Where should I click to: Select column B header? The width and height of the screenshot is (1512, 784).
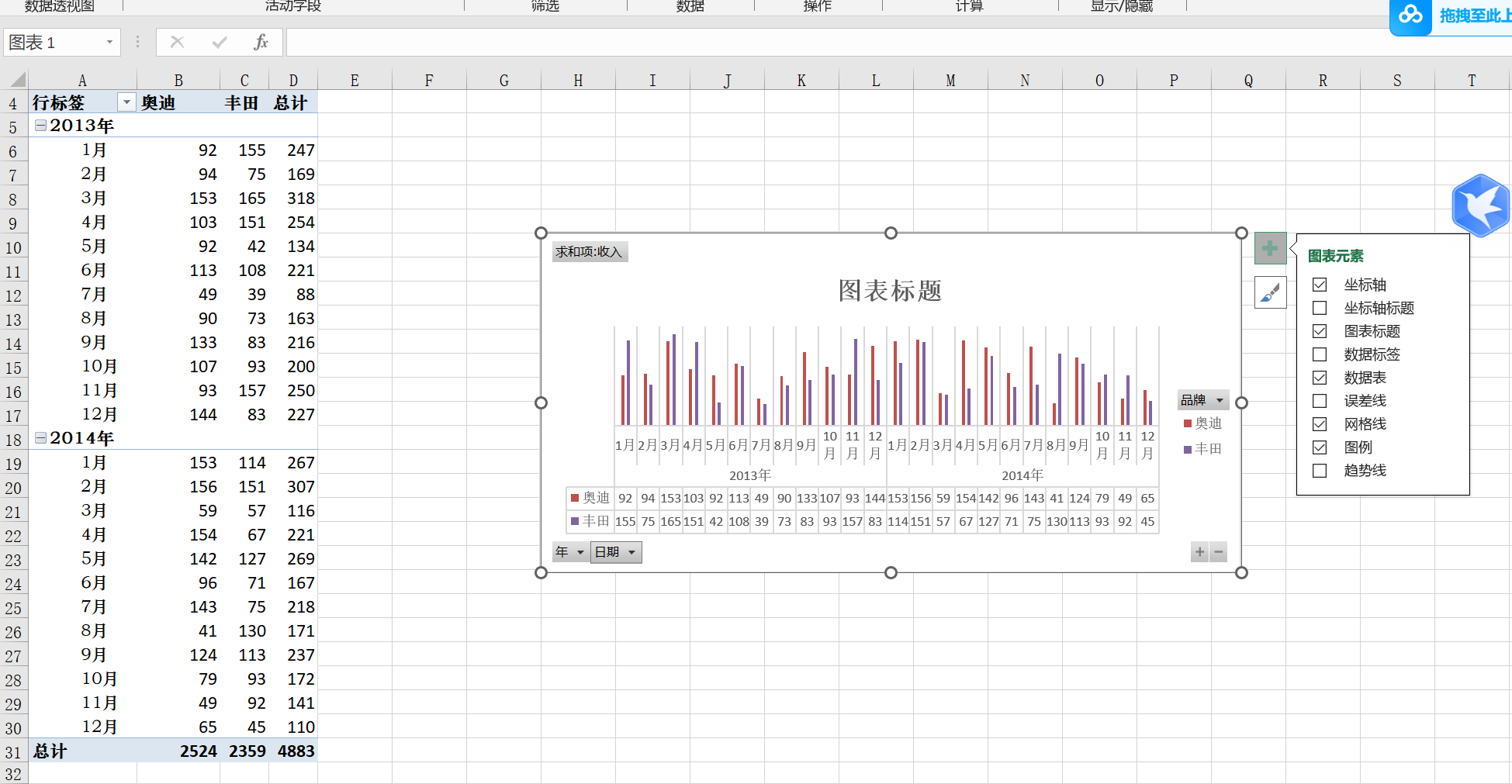178,80
